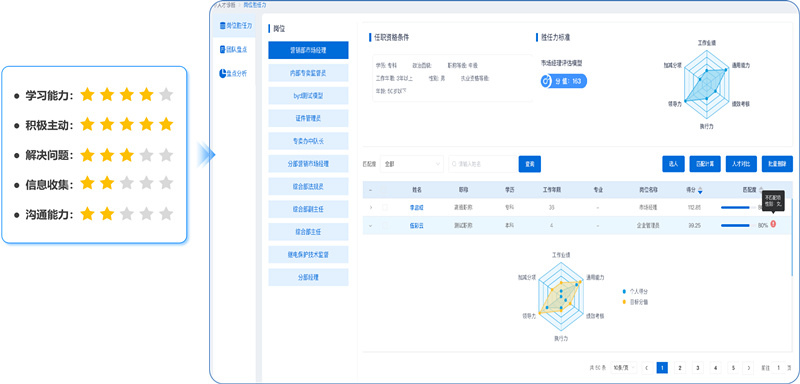This screenshot has width=800, height=384.
Task: Select 综合部主任 position
Action: 308,232
